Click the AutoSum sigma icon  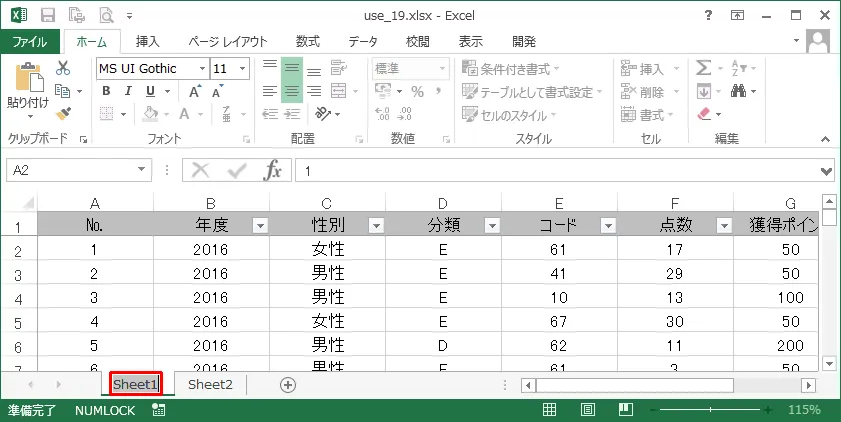coord(703,68)
